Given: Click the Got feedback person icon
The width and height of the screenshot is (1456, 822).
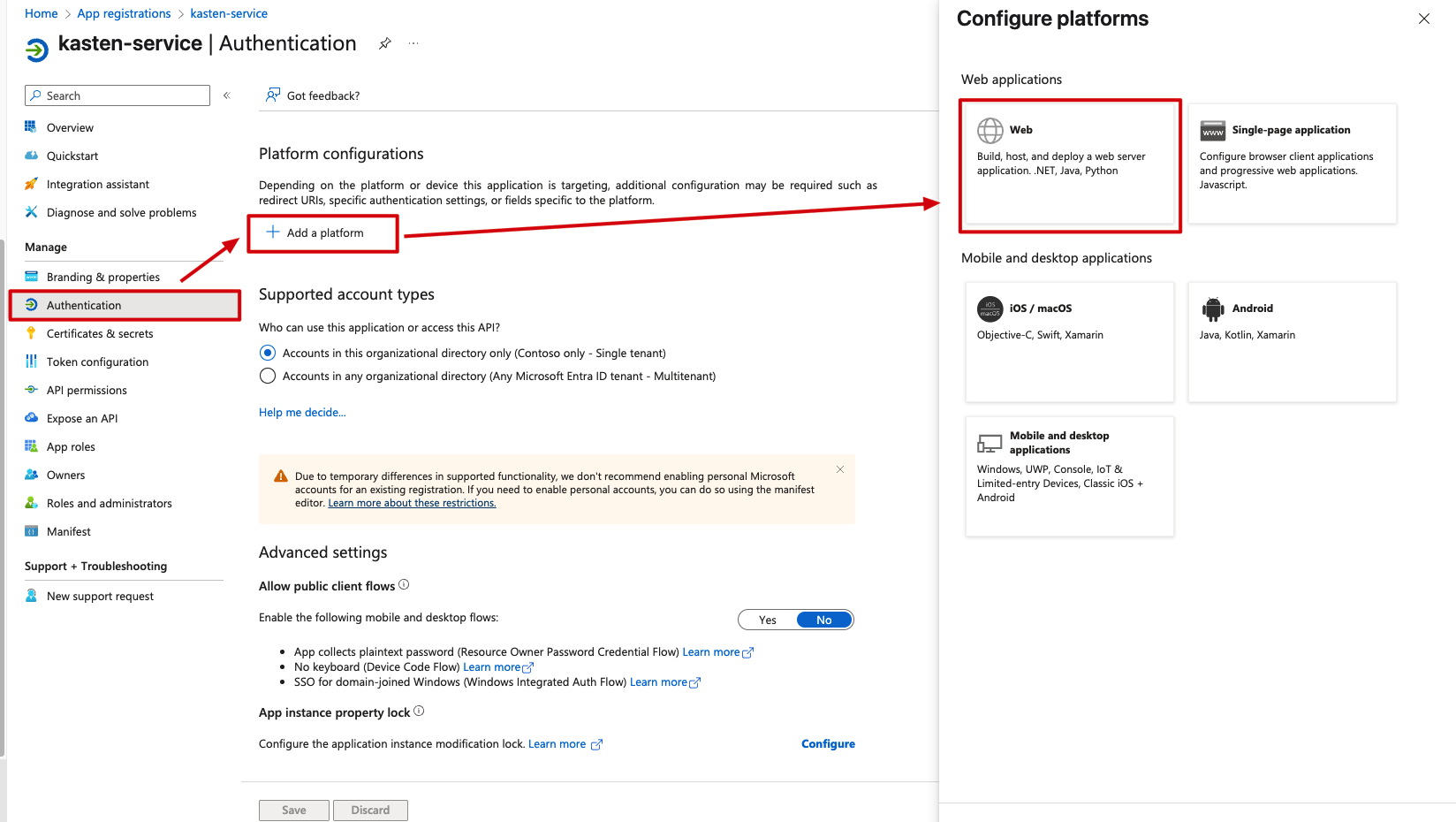Looking at the screenshot, I should [273, 95].
